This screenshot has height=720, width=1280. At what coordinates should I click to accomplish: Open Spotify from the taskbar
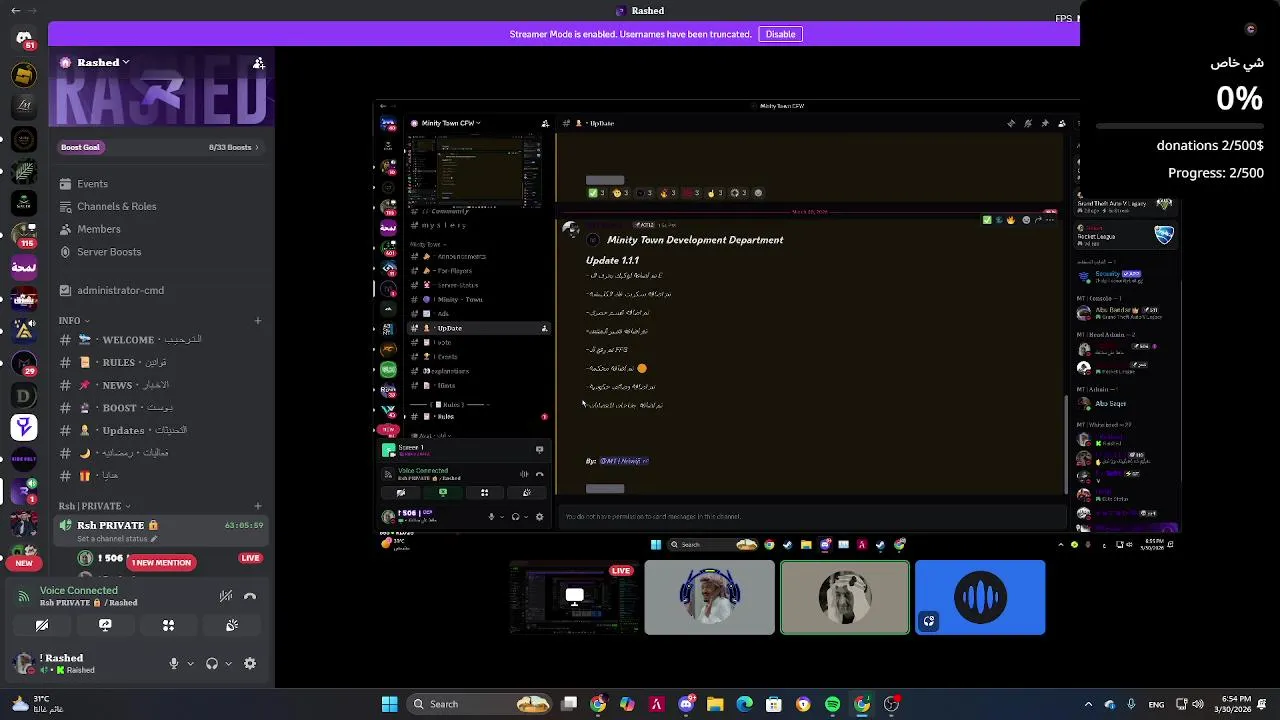(832, 704)
